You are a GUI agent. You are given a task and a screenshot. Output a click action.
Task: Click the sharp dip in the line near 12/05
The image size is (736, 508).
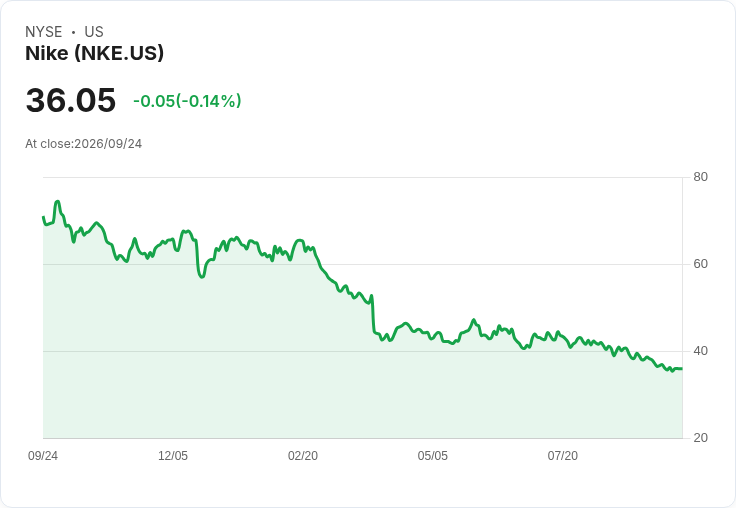point(201,277)
